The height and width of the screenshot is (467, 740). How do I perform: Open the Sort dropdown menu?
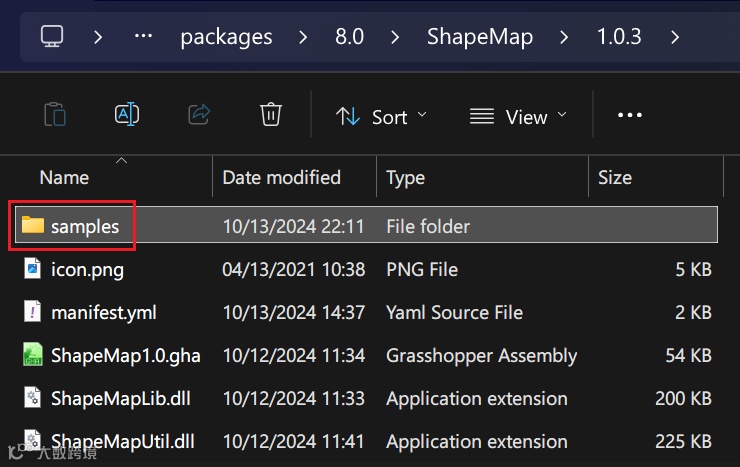click(x=381, y=116)
